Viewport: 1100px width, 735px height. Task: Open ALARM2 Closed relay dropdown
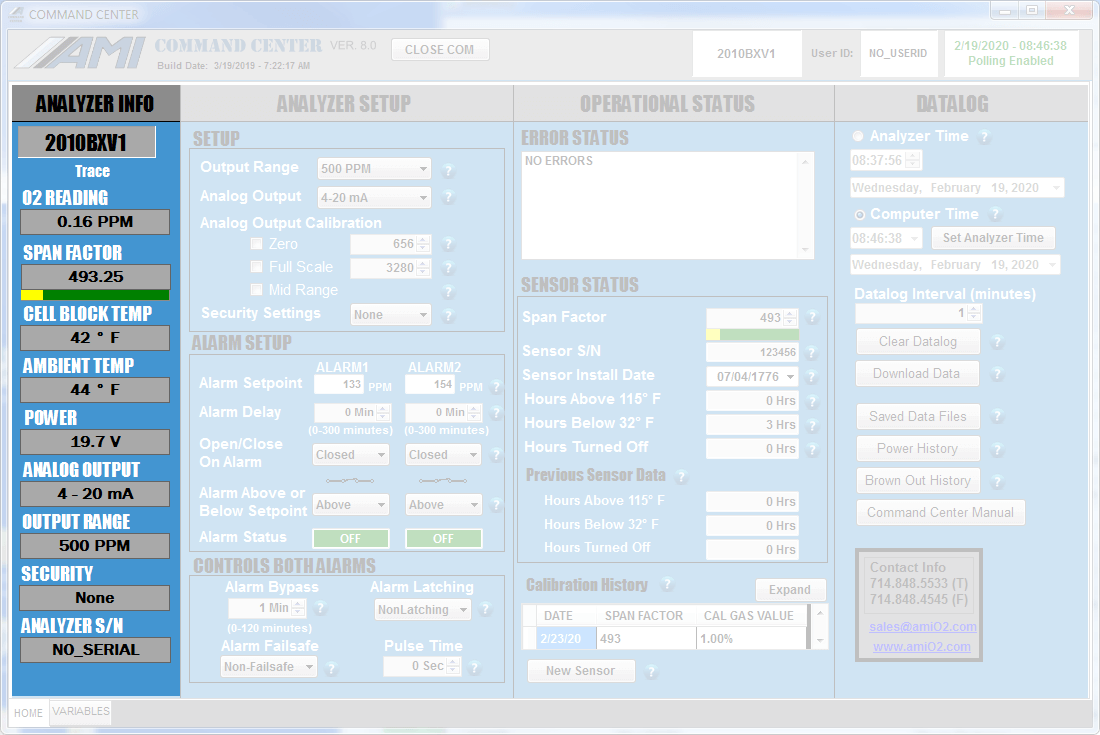coord(443,455)
